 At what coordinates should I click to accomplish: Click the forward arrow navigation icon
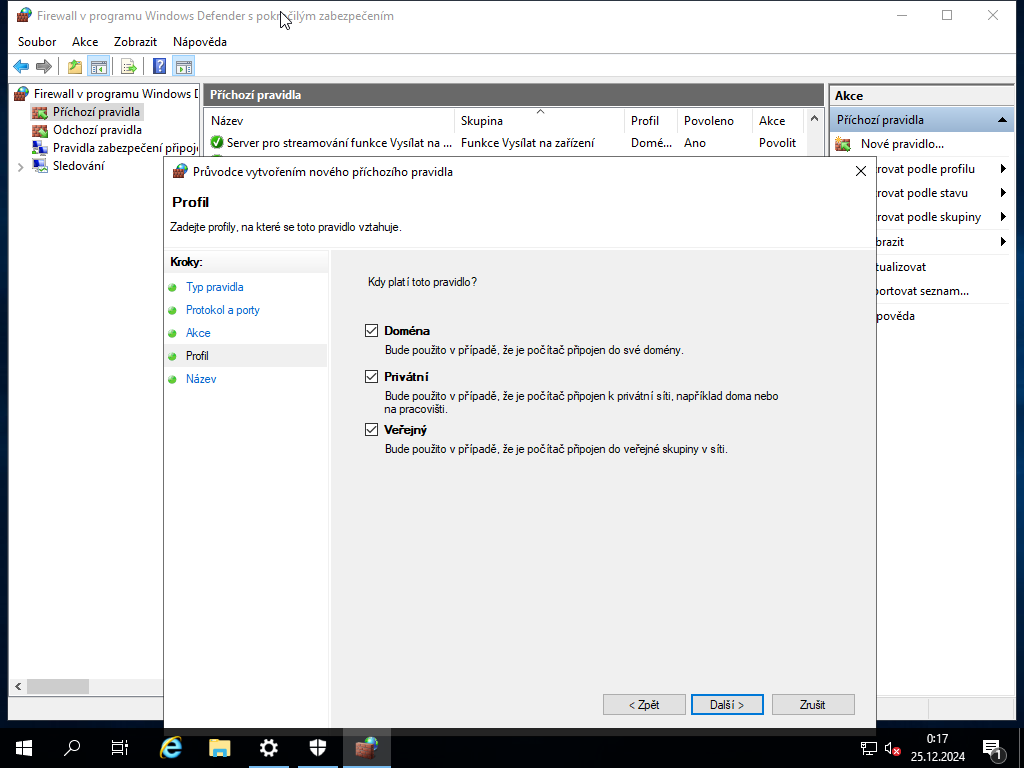point(43,66)
